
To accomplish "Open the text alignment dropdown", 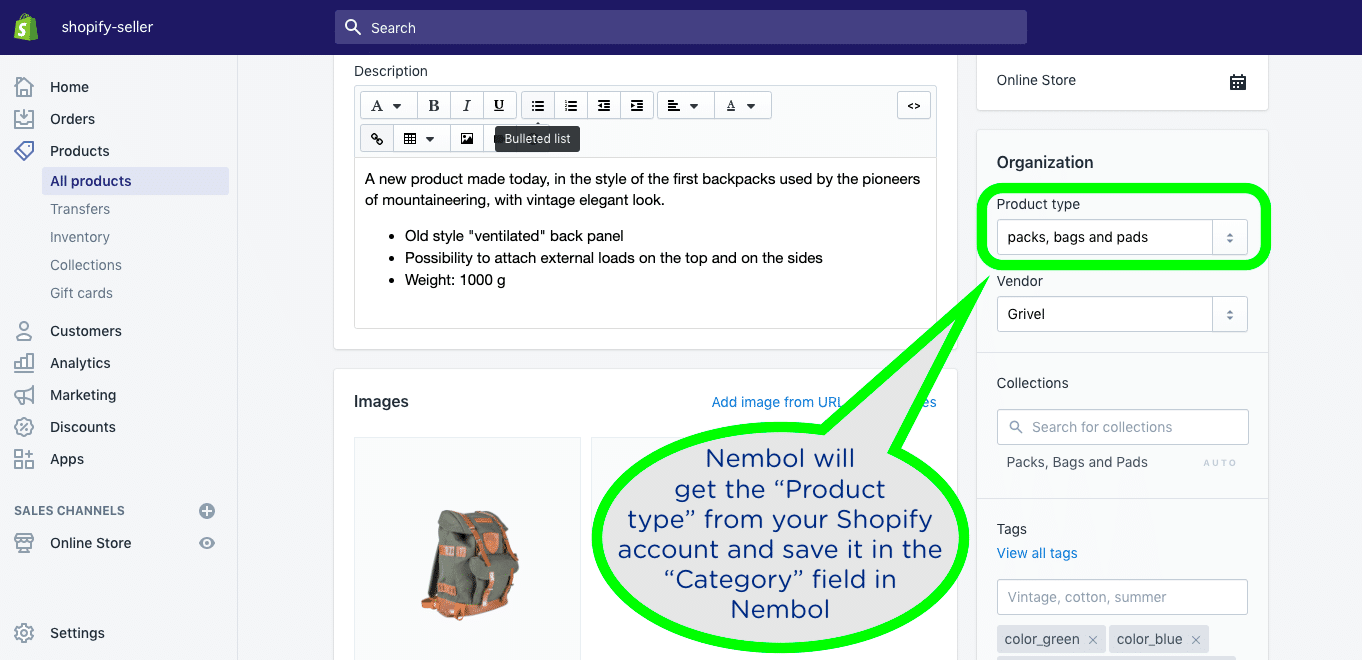I will pos(684,106).
